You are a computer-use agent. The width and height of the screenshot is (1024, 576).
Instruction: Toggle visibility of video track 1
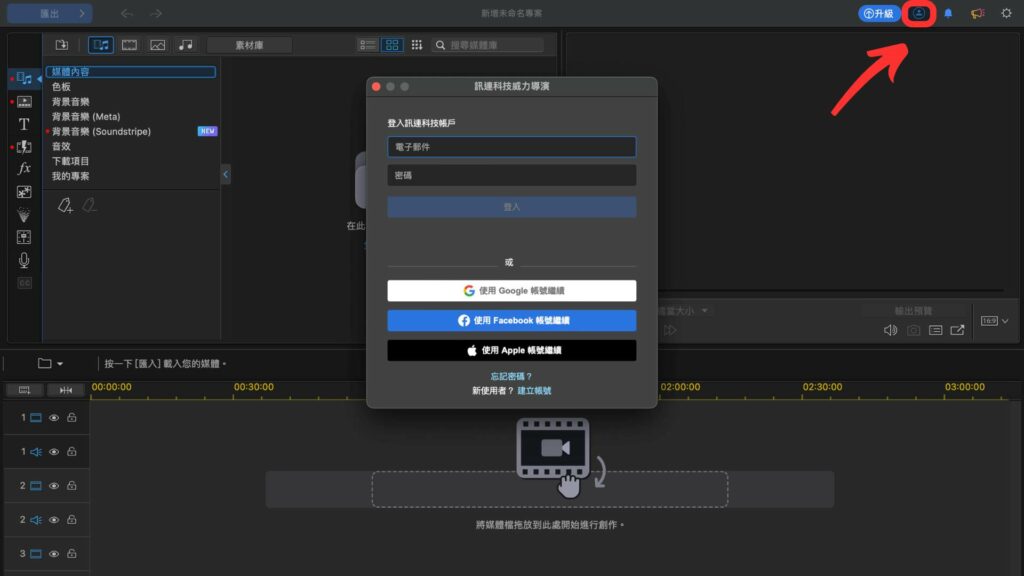coord(54,418)
